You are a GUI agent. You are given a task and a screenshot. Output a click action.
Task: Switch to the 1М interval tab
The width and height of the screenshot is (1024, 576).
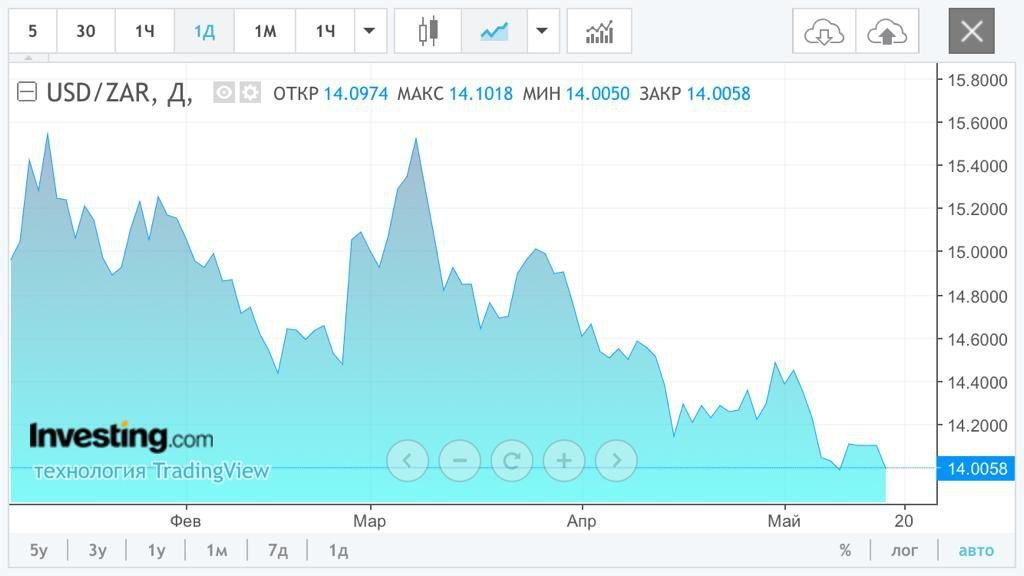(x=265, y=31)
